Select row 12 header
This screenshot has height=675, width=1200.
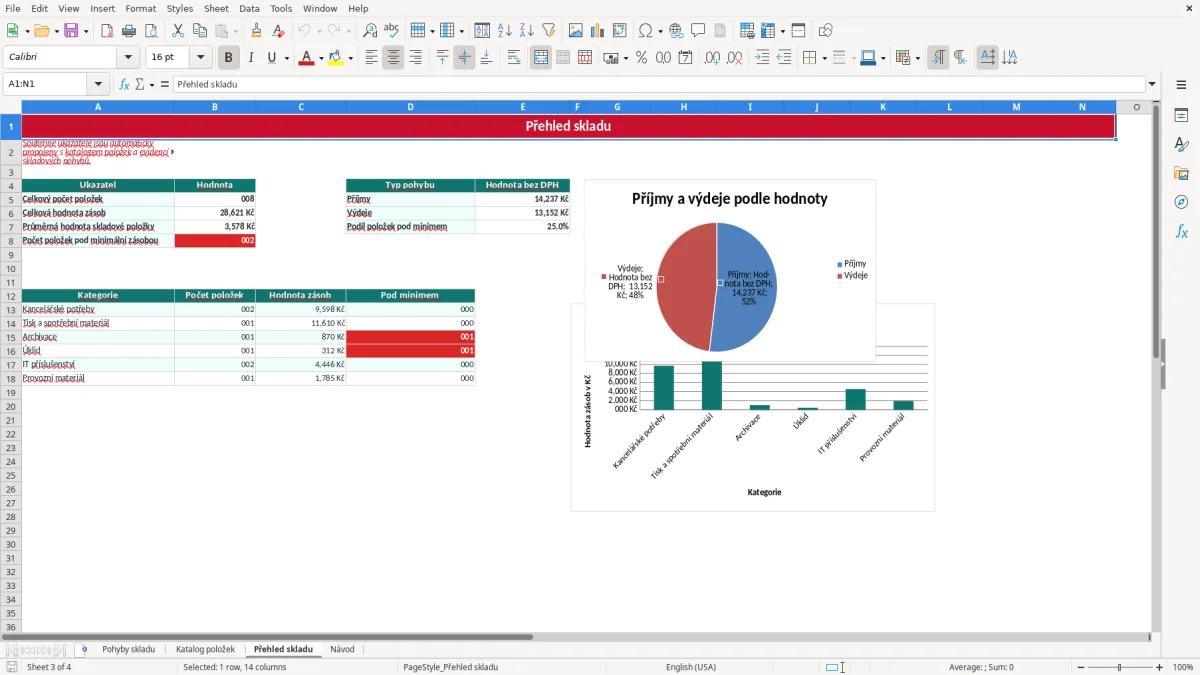11,295
